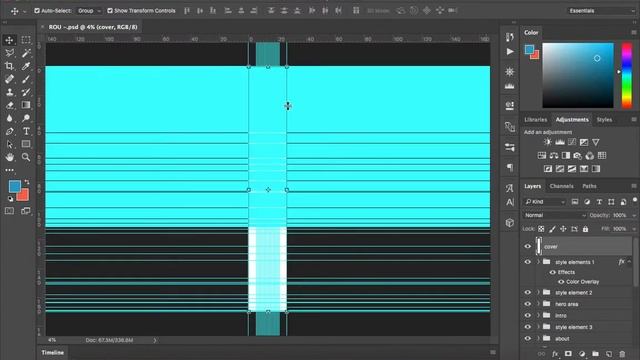Select the Gradient tool
The height and width of the screenshot is (360, 640).
[x=26, y=105]
